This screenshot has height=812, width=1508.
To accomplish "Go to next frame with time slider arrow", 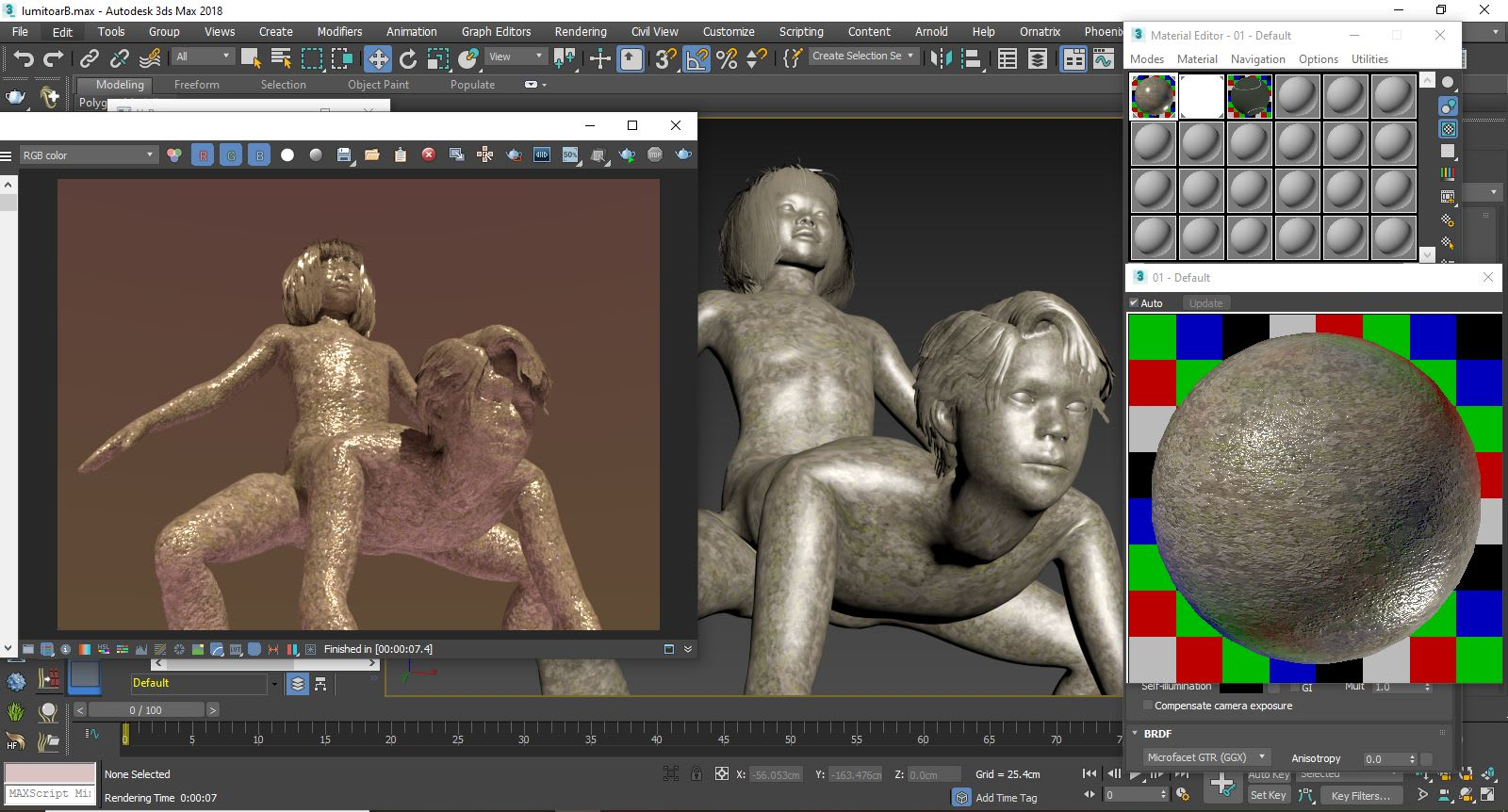I will point(213,710).
